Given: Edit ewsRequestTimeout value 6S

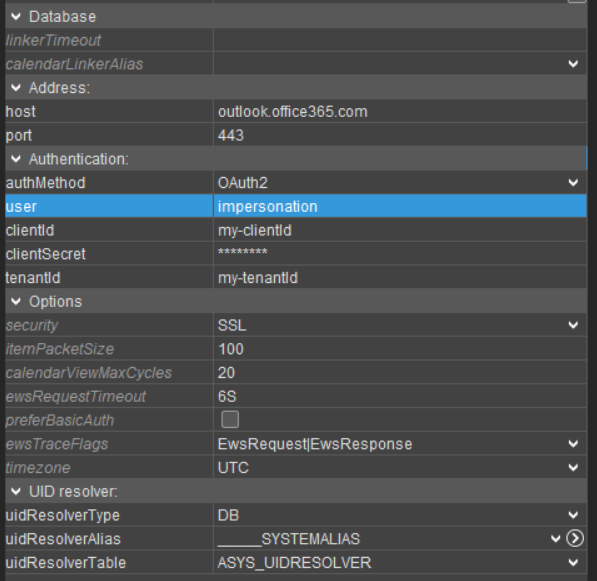Looking at the screenshot, I should pyautogui.click(x=400, y=396).
